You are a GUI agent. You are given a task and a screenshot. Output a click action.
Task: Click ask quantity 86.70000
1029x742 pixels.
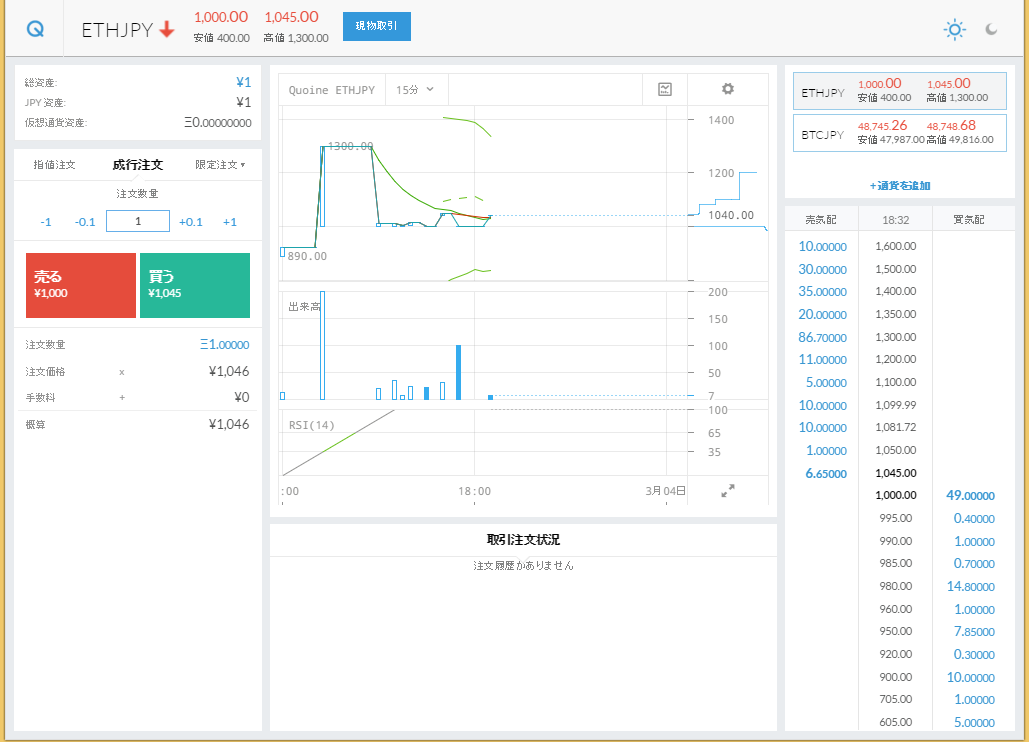pos(822,337)
